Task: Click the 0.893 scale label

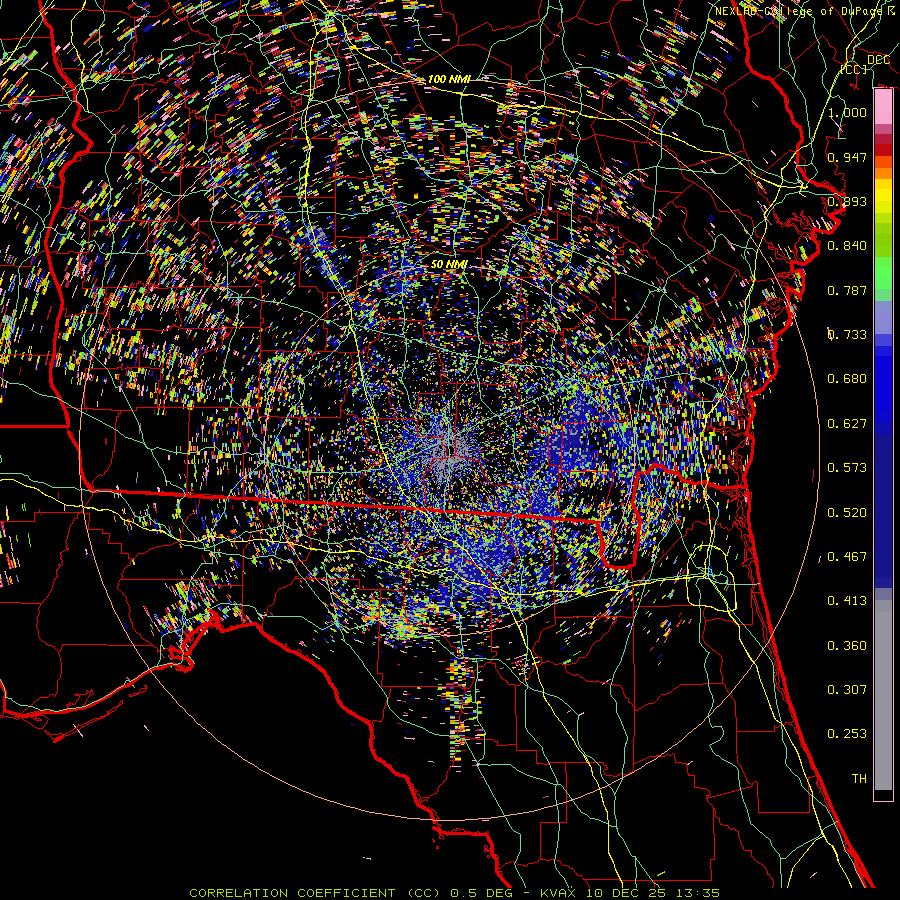Action: (x=847, y=201)
